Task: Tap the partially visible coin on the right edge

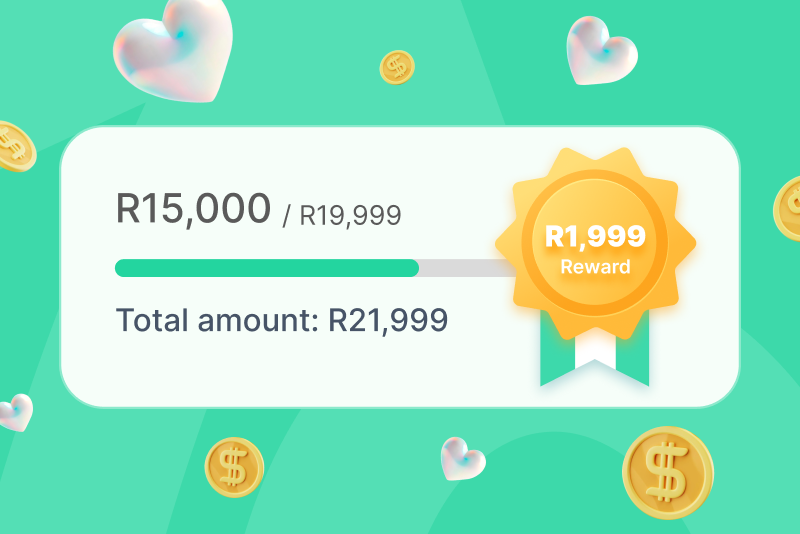Action: tap(789, 207)
